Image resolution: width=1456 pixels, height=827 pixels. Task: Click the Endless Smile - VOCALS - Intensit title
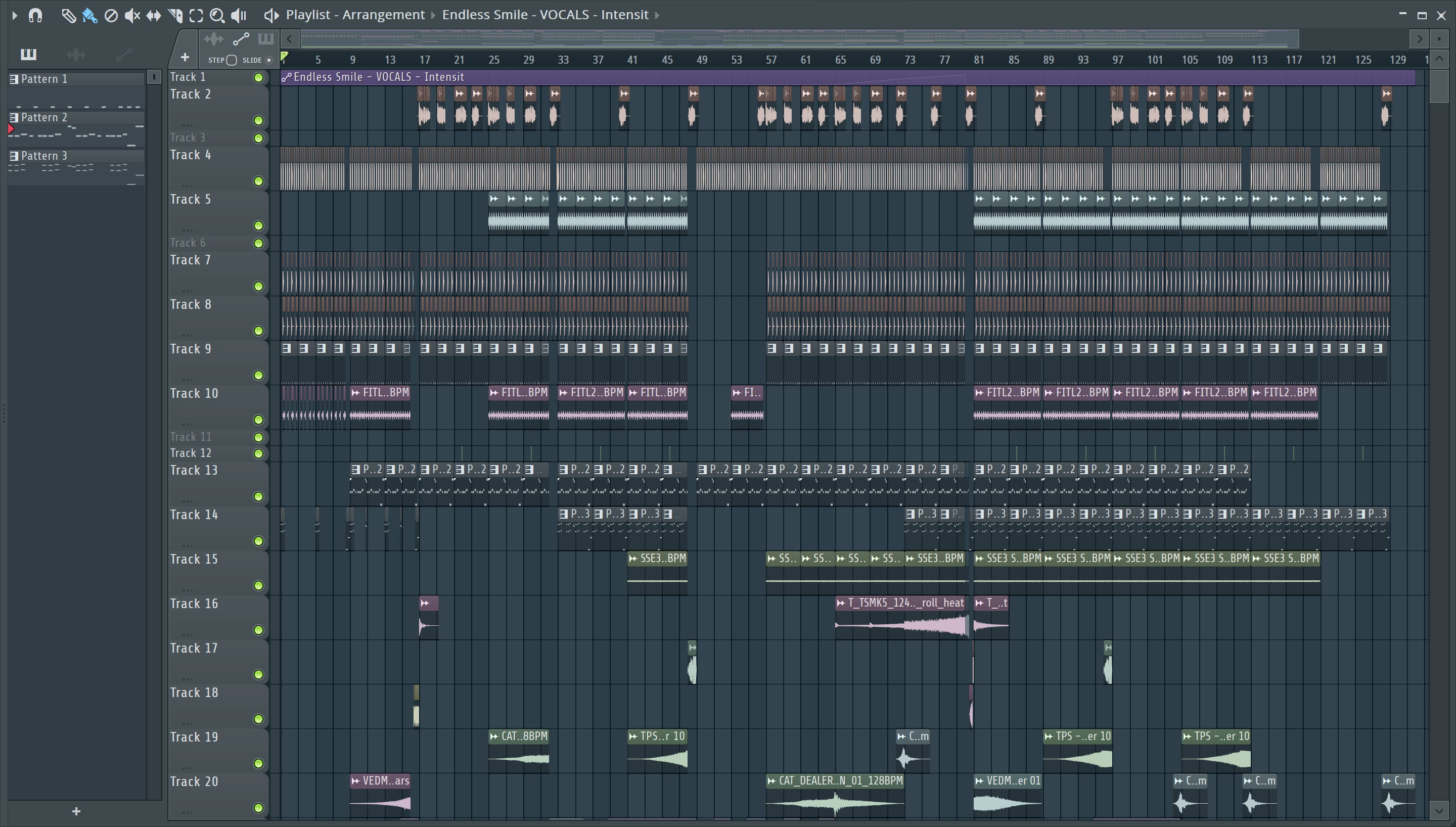coord(545,15)
